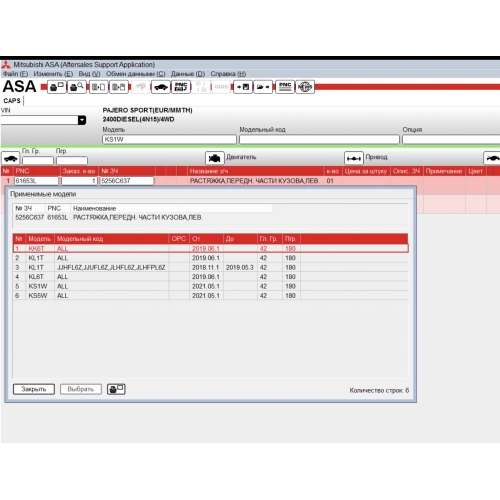Click the Модельный код input field
Image resolution: width=500 pixels, height=500 pixels.
pos(319,139)
